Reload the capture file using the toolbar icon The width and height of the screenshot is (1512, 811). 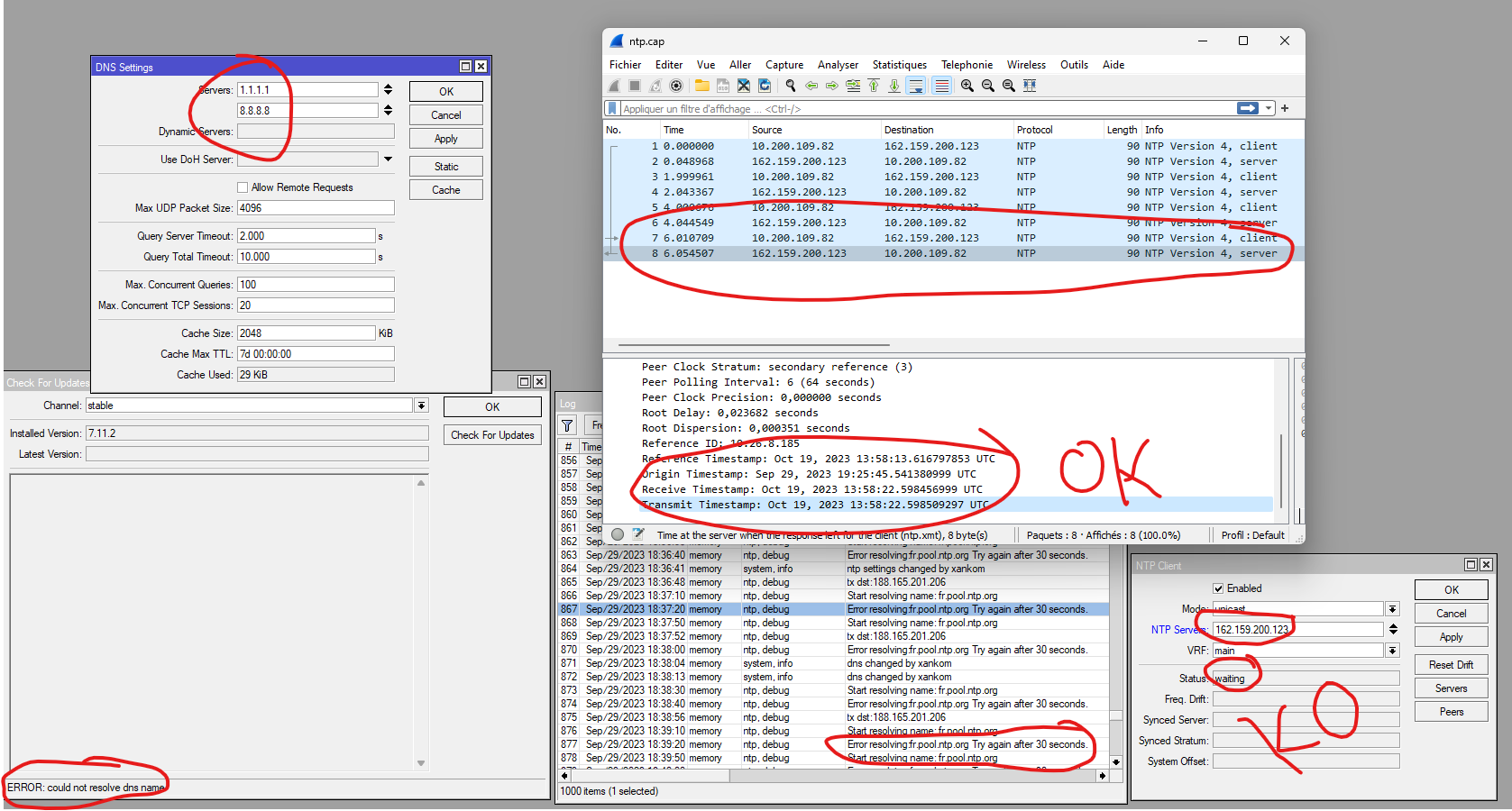pos(765,86)
